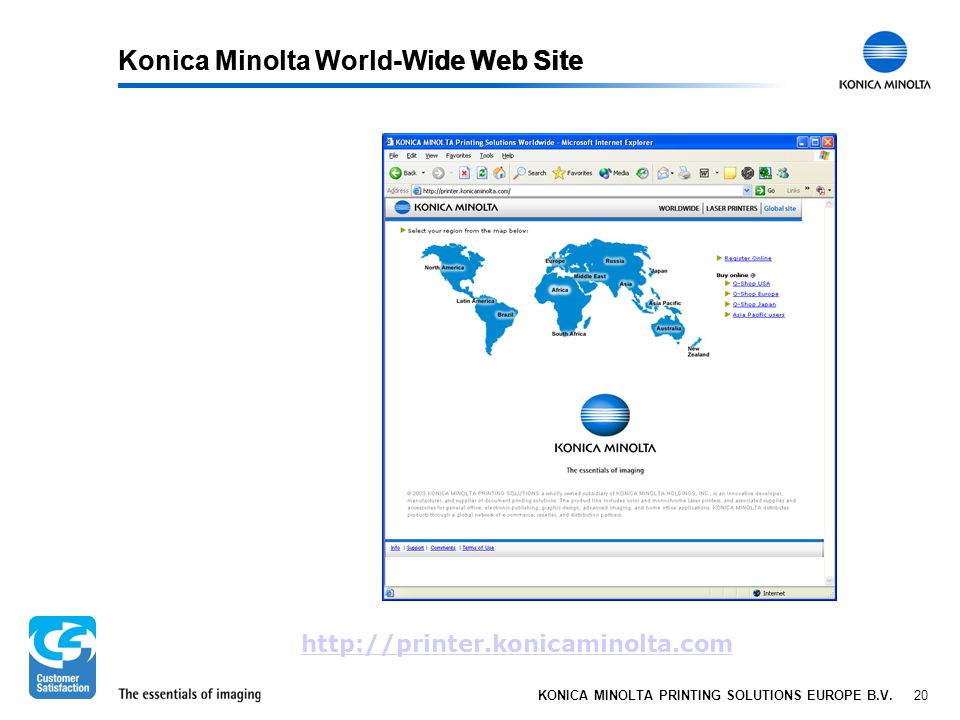960x720 pixels.
Task: Click the dark round toolbar icon
Action: tap(747, 173)
